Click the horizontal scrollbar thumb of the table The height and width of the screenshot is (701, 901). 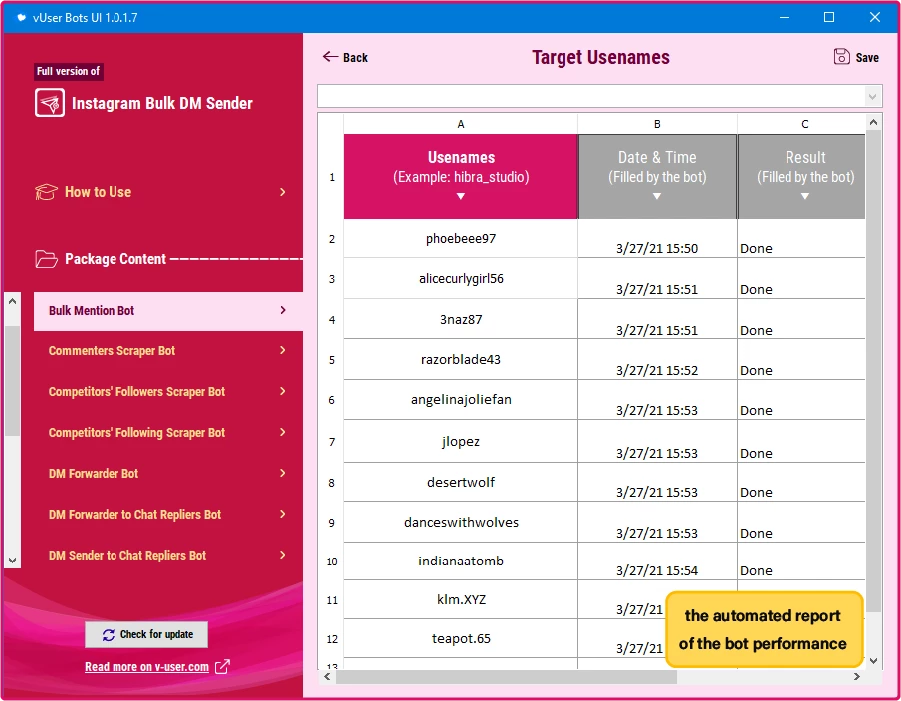click(x=506, y=677)
